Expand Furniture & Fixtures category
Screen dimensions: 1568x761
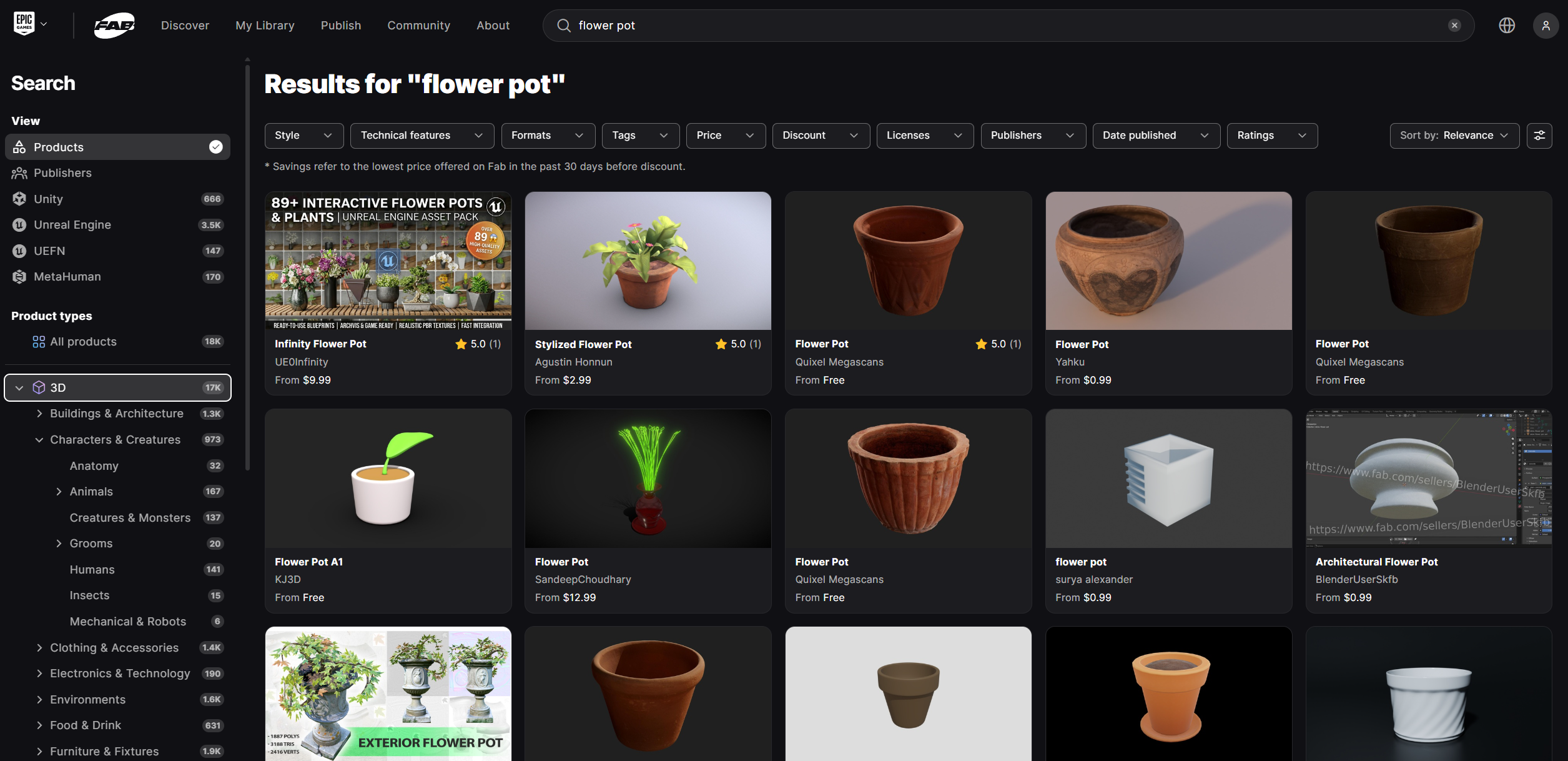pyautogui.click(x=39, y=752)
